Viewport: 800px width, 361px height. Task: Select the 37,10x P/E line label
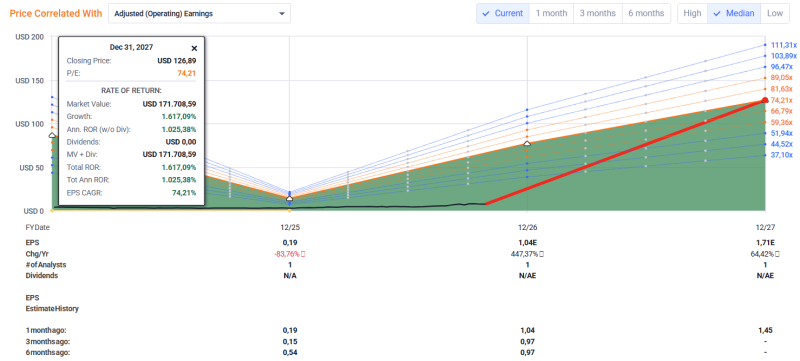tap(781, 154)
